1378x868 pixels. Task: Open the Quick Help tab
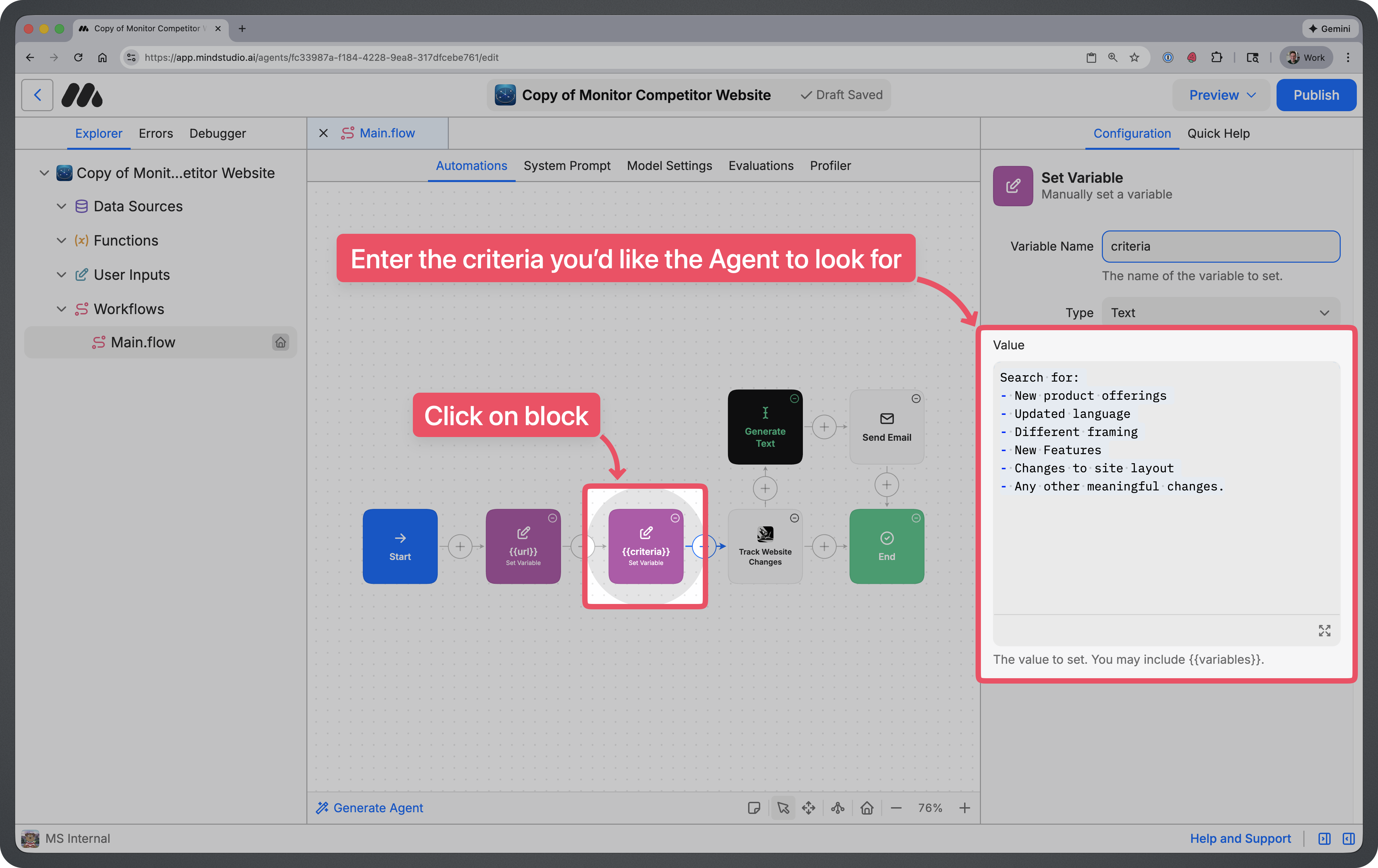(x=1218, y=133)
